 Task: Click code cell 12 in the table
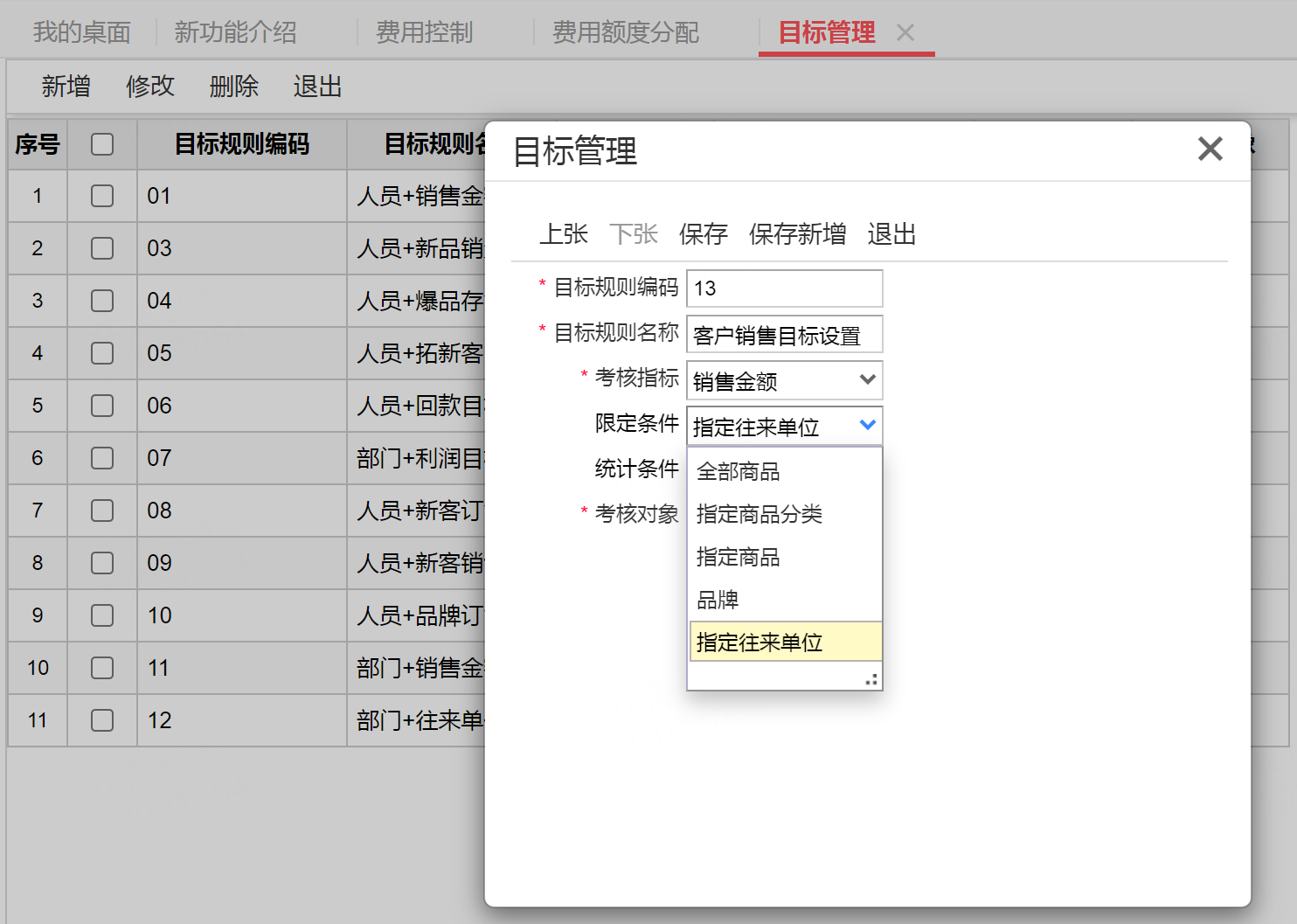(242, 720)
